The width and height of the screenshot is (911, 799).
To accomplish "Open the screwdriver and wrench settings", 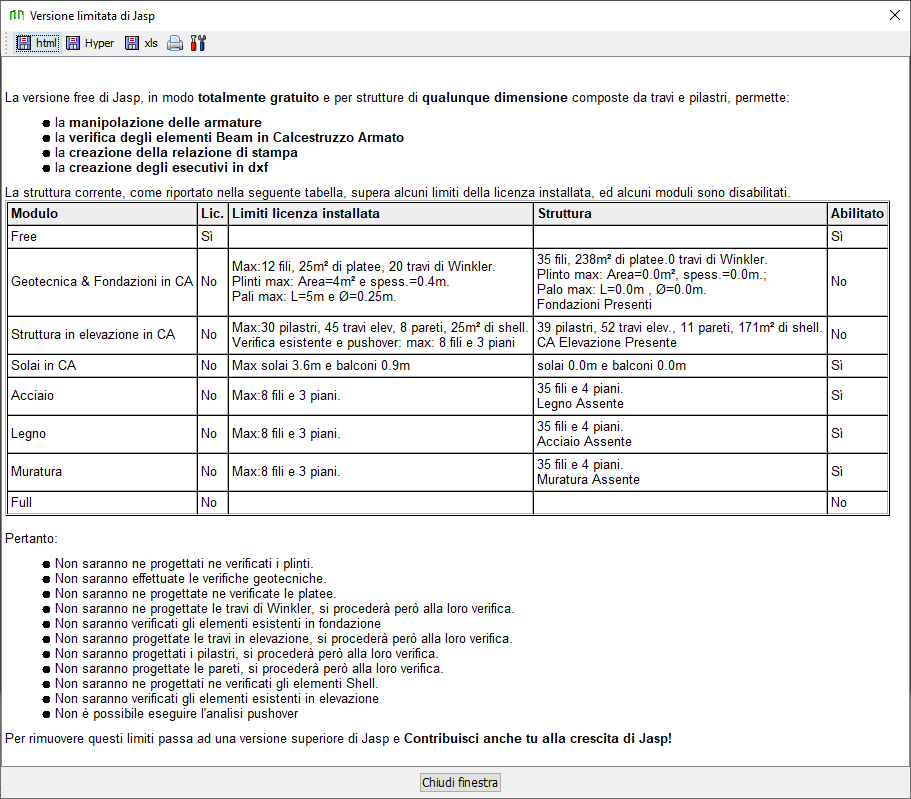I will (x=198, y=43).
